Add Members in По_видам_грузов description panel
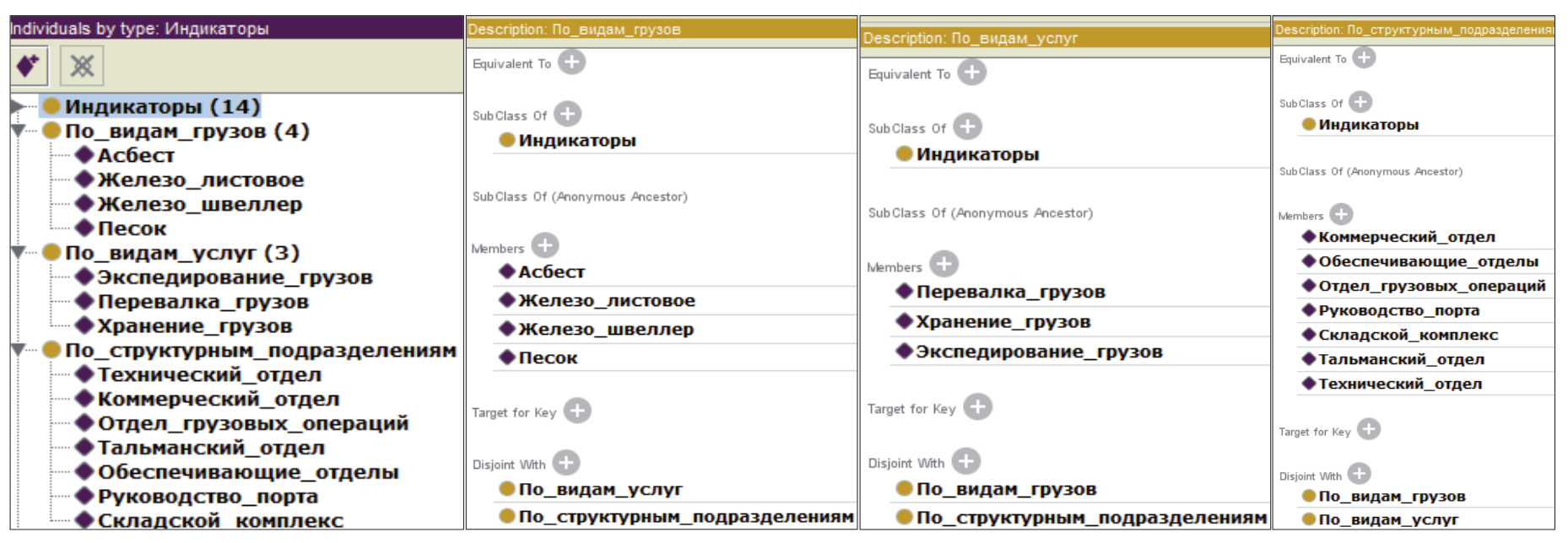The height and width of the screenshot is (543, 1568). (545, 246)
